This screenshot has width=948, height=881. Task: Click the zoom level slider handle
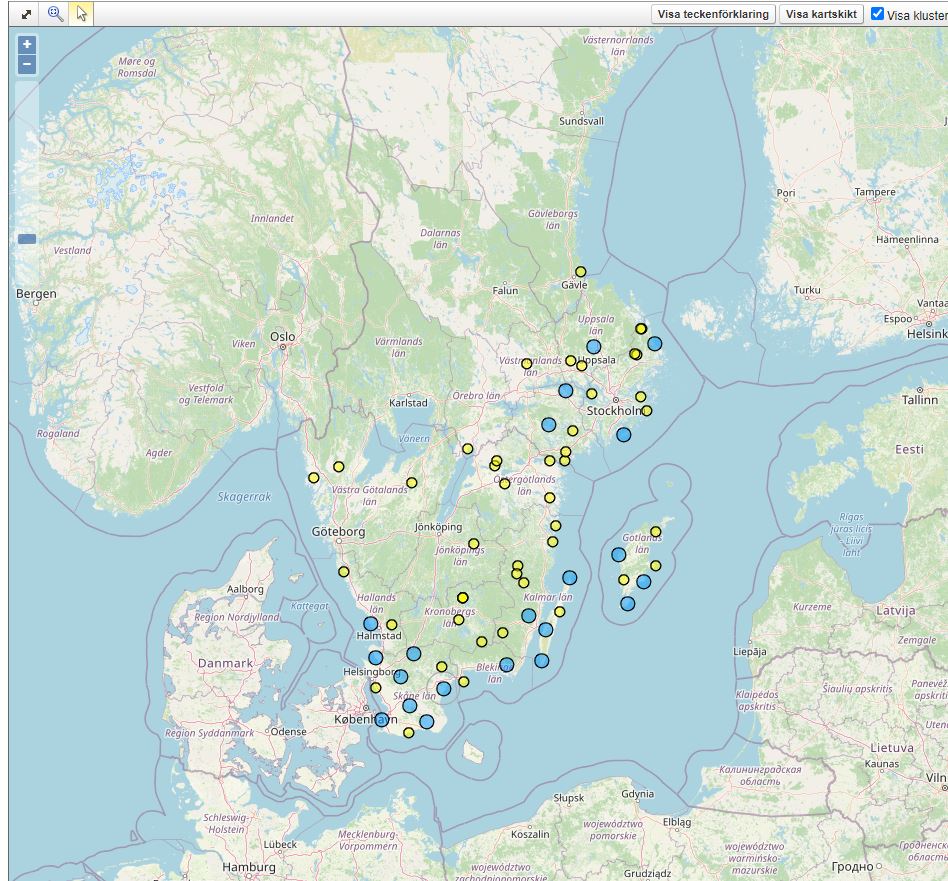coord(27,239)
